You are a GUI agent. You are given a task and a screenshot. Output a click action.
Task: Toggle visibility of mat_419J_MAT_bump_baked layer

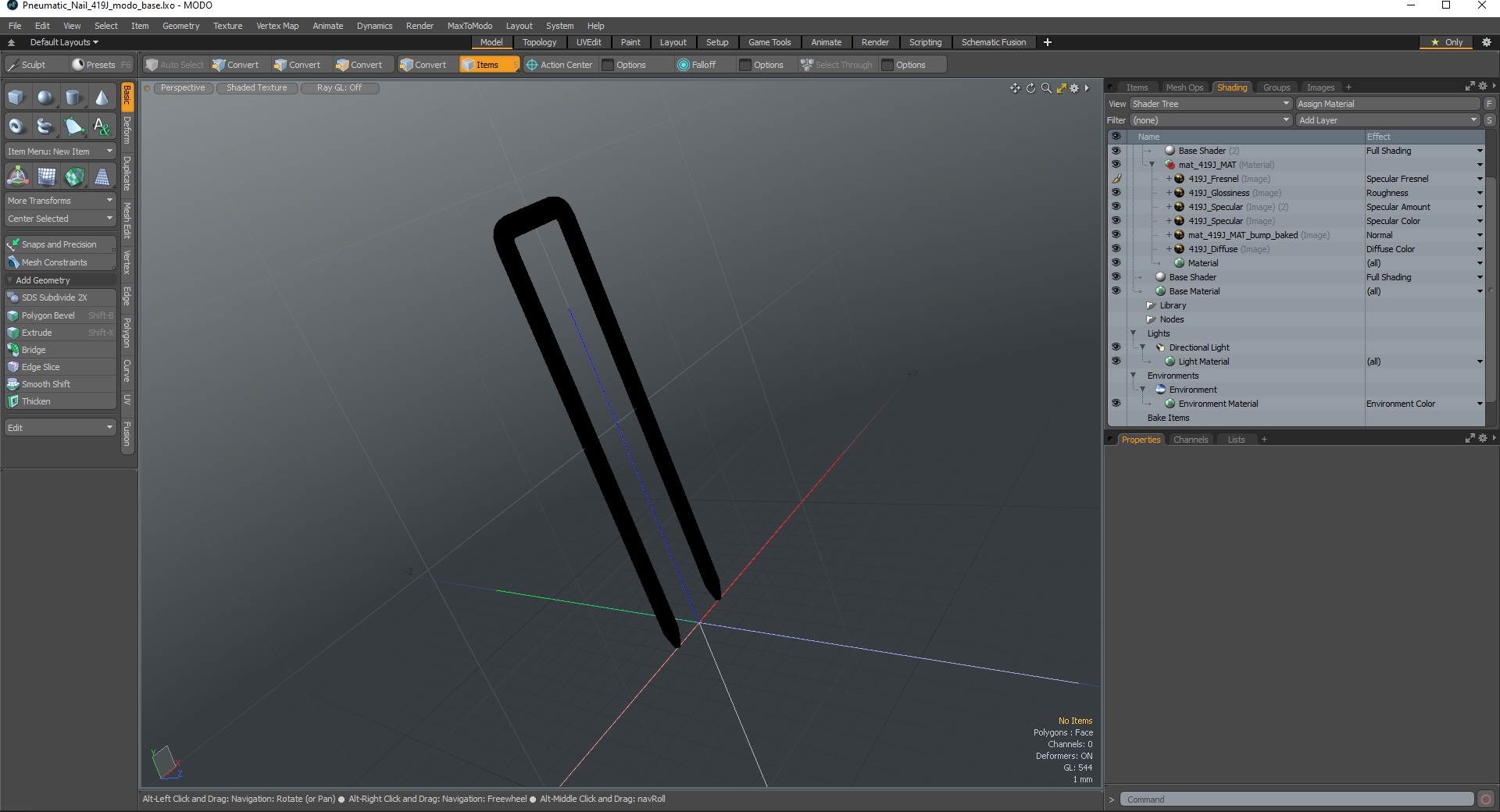pyautogui.click(x=1116, y=235)
